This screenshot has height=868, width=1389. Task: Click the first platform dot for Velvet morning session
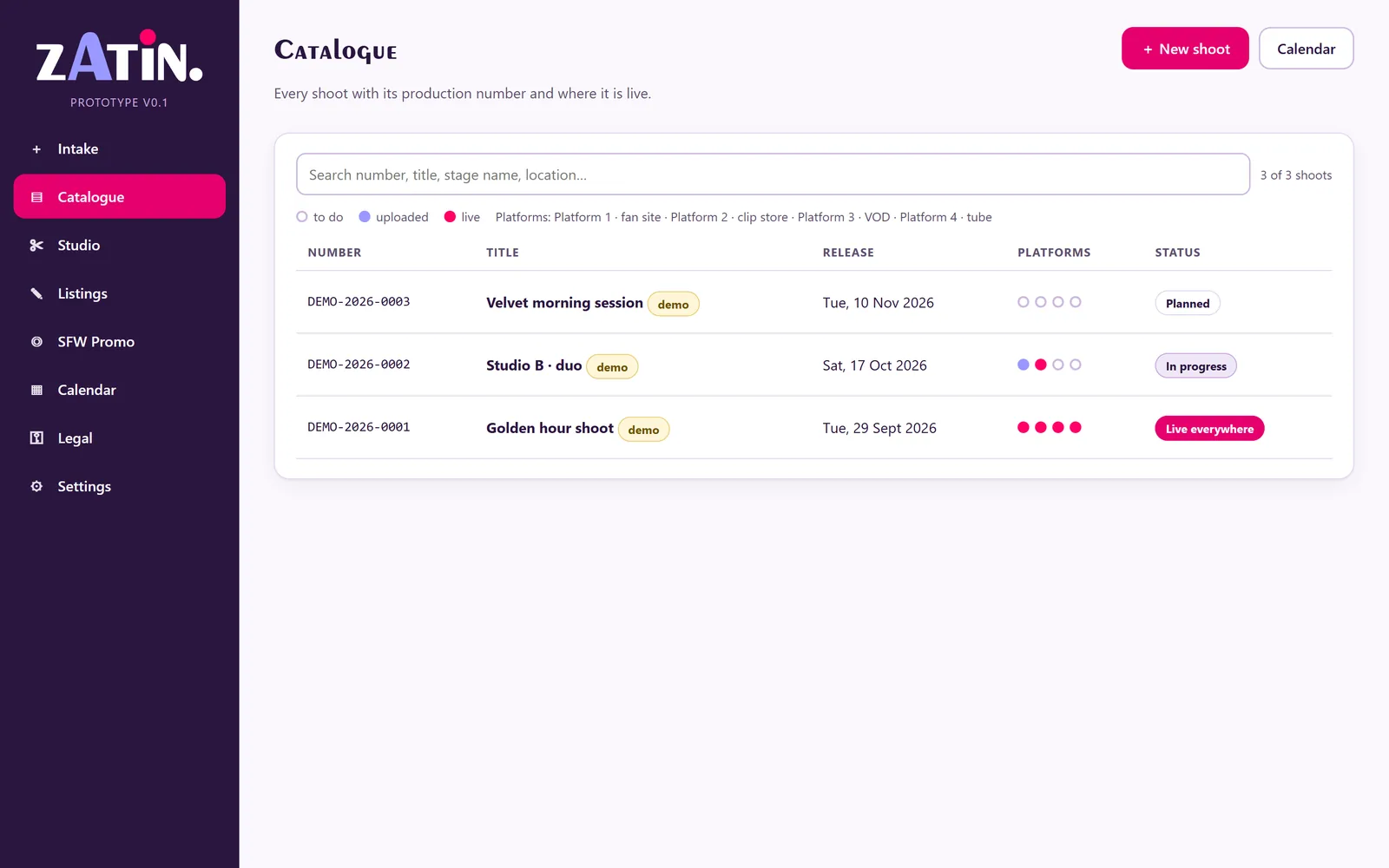point(1024,302)
